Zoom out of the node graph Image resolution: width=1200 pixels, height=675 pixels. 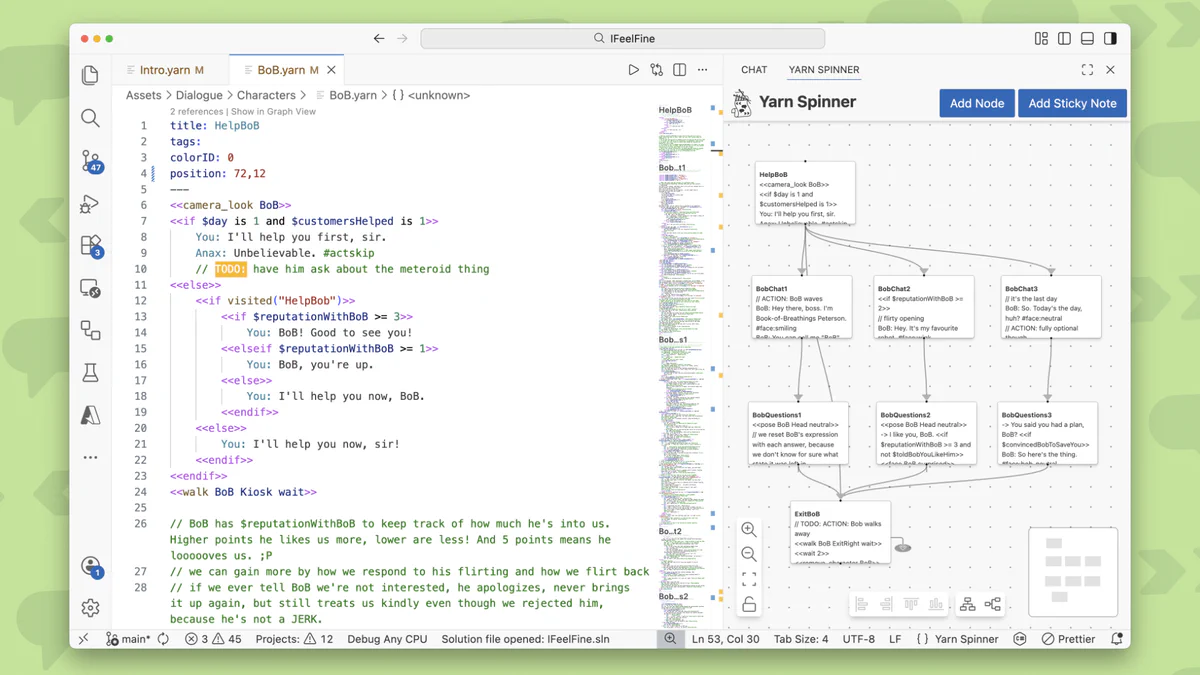point(749,555)
